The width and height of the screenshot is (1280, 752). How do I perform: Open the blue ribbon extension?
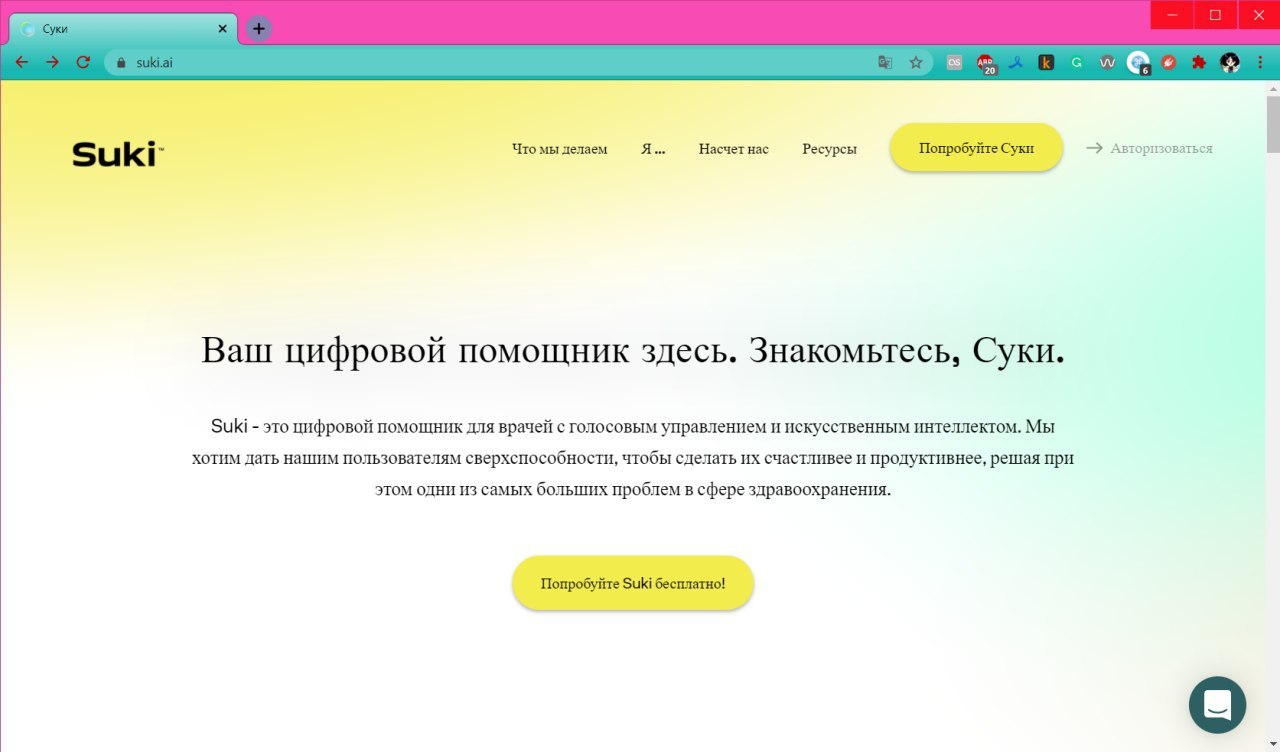[1015, 62]
